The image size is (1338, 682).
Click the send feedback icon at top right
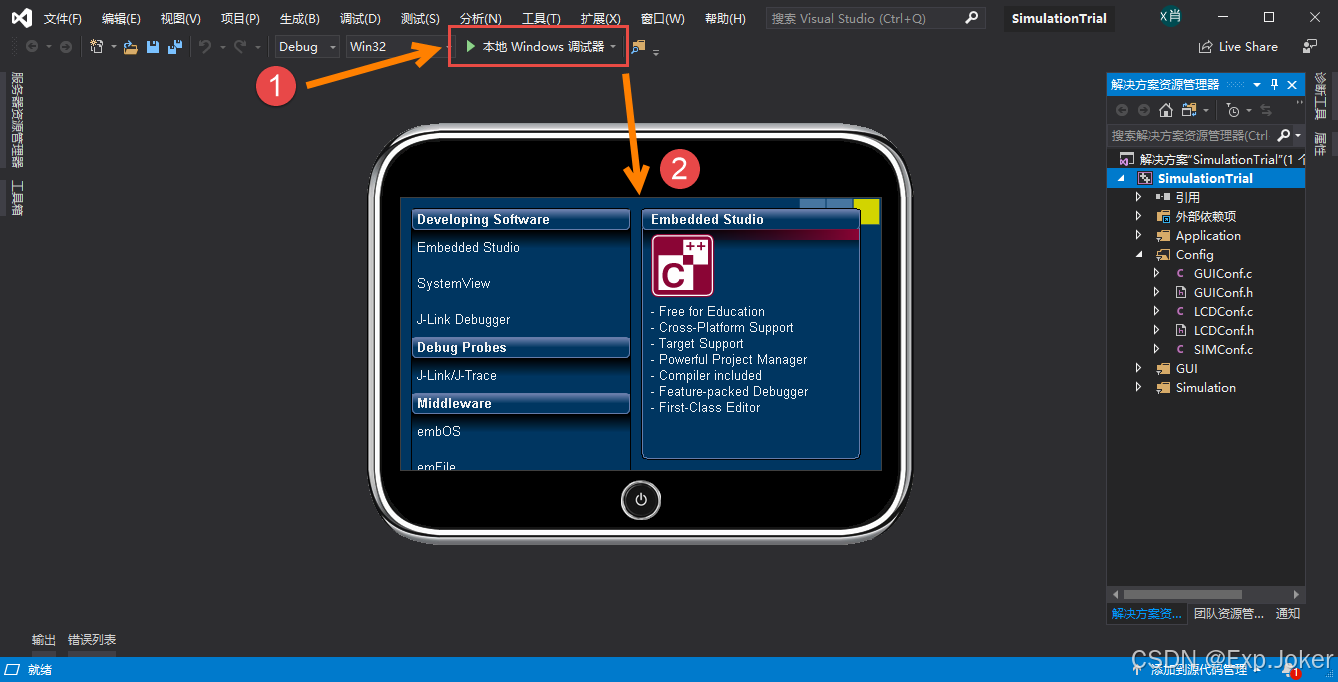[x=1310, y=47]
